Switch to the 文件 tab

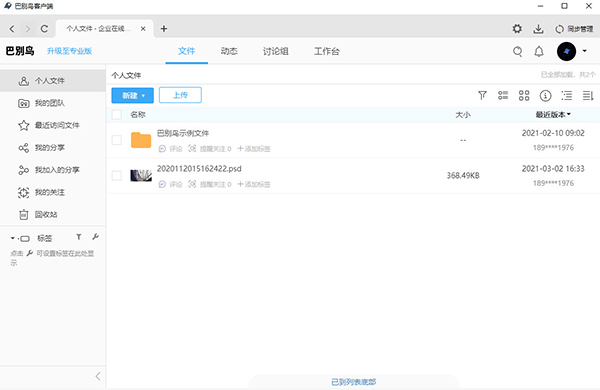[x=187, y=51]
